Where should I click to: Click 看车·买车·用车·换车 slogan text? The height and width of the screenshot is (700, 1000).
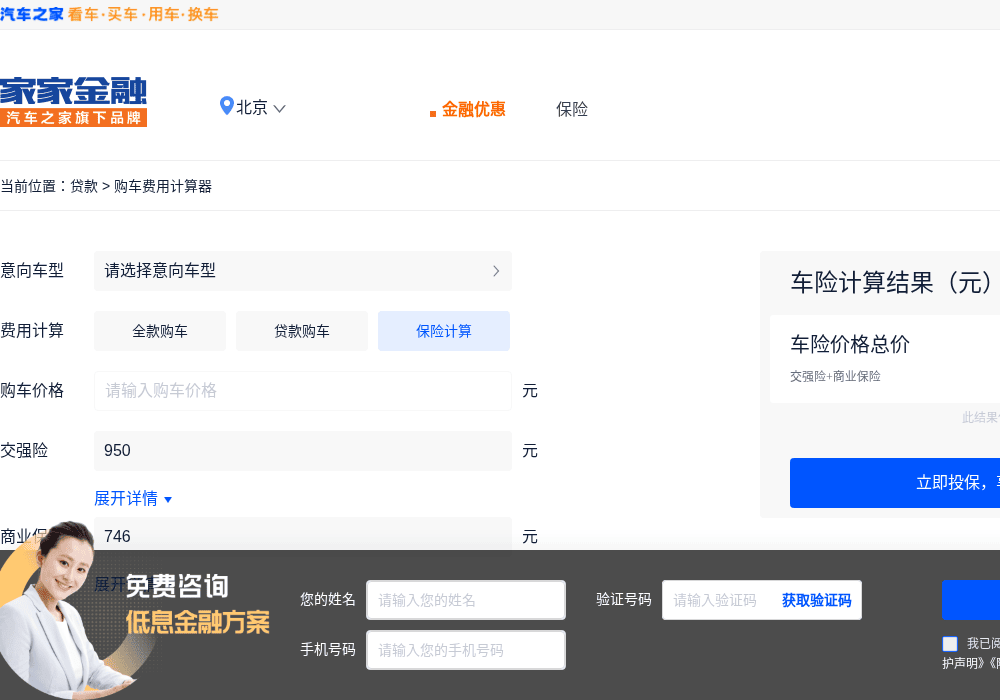click(x=143, y=14)
